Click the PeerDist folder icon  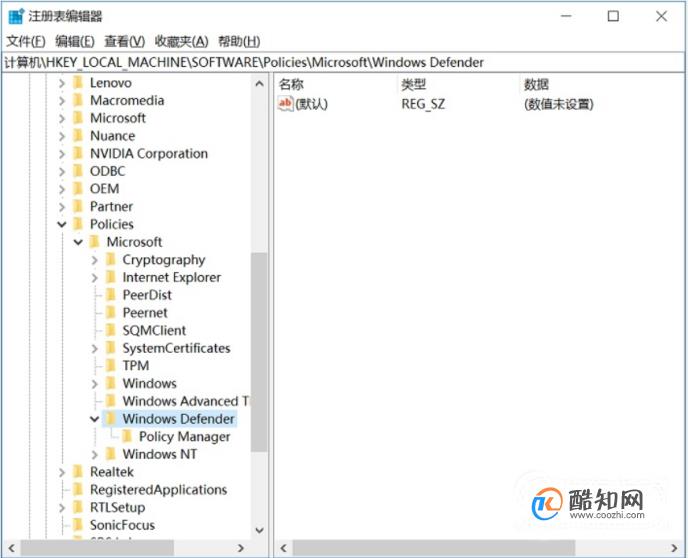click(111, 295)
